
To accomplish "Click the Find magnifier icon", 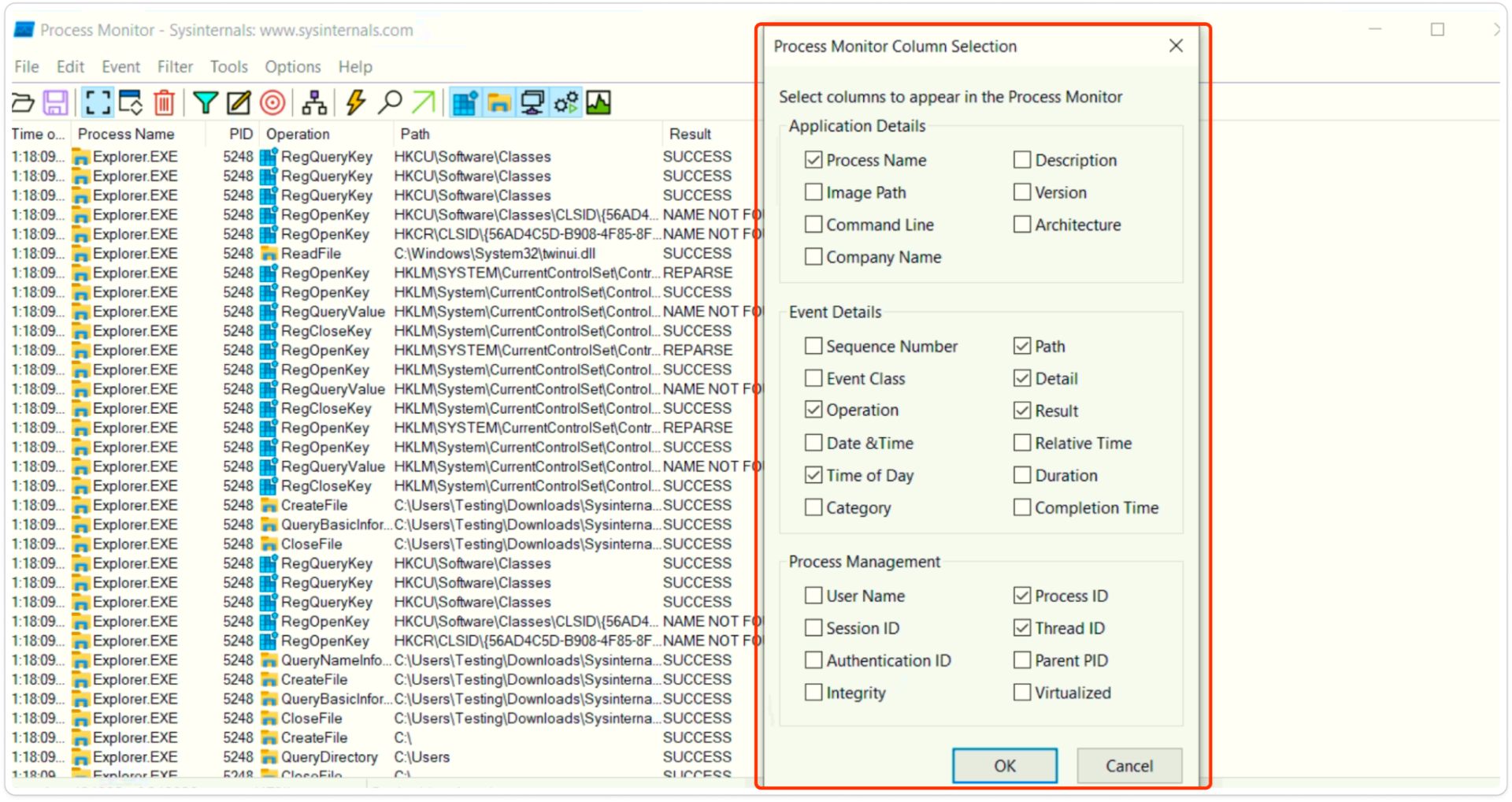I will (390, 102).
